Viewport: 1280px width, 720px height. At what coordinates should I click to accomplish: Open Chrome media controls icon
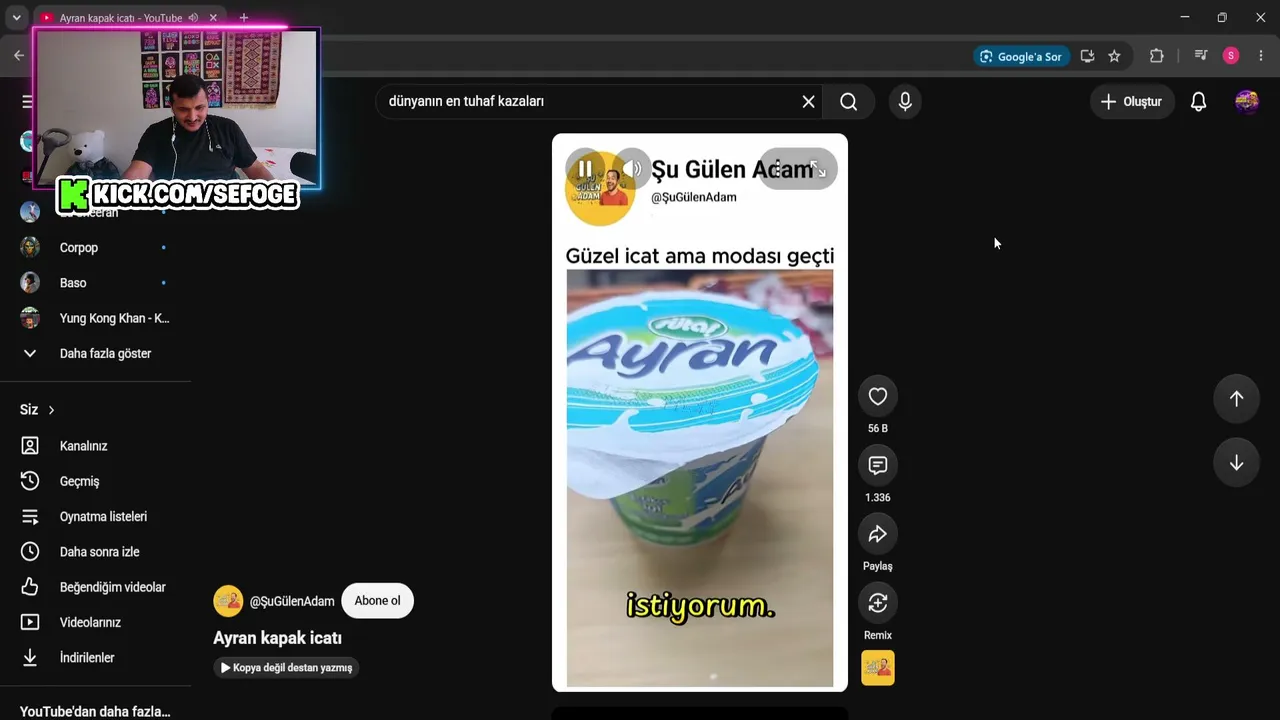(1201, 56)
